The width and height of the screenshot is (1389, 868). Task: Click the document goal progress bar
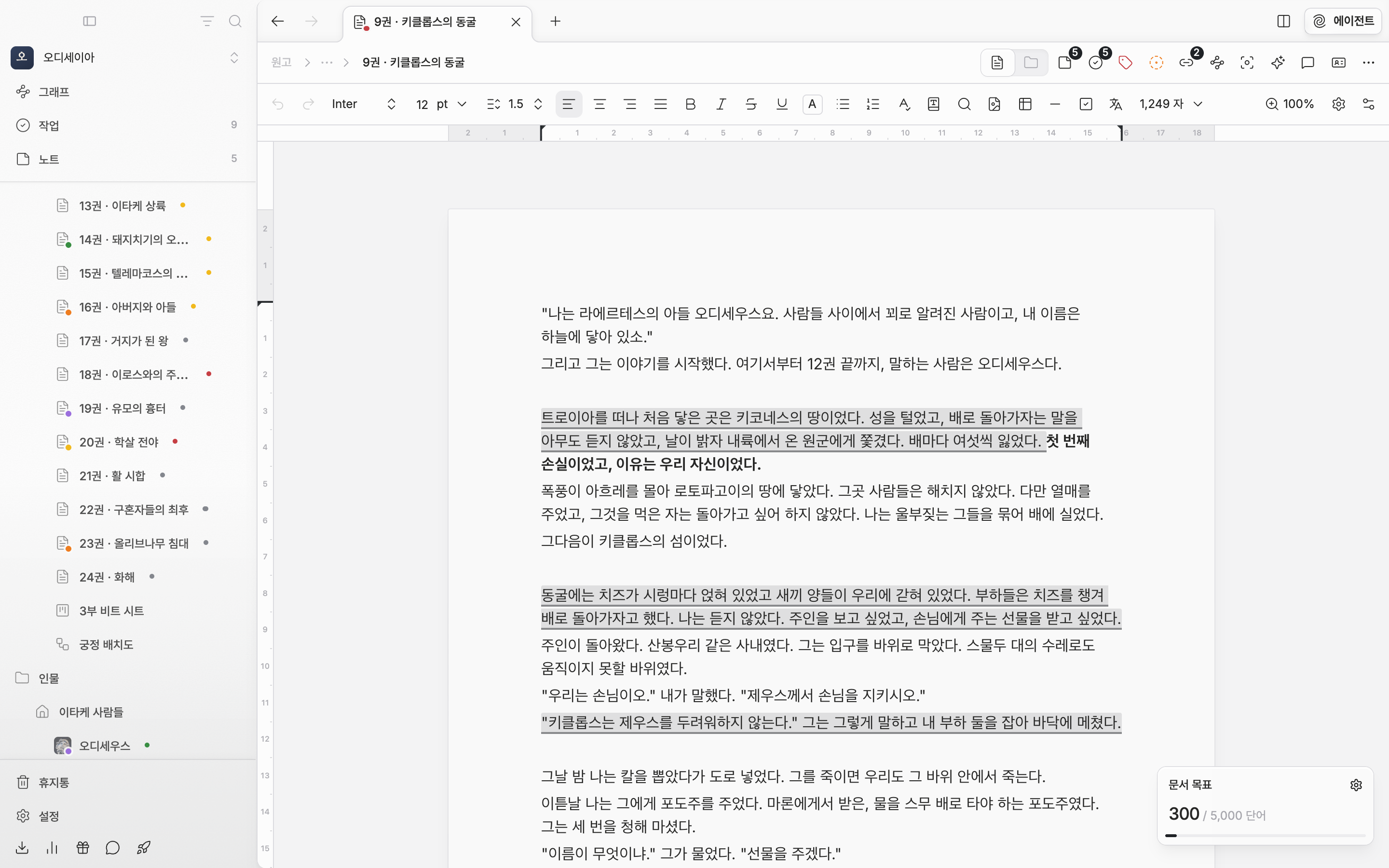(x=1265, y=836)
